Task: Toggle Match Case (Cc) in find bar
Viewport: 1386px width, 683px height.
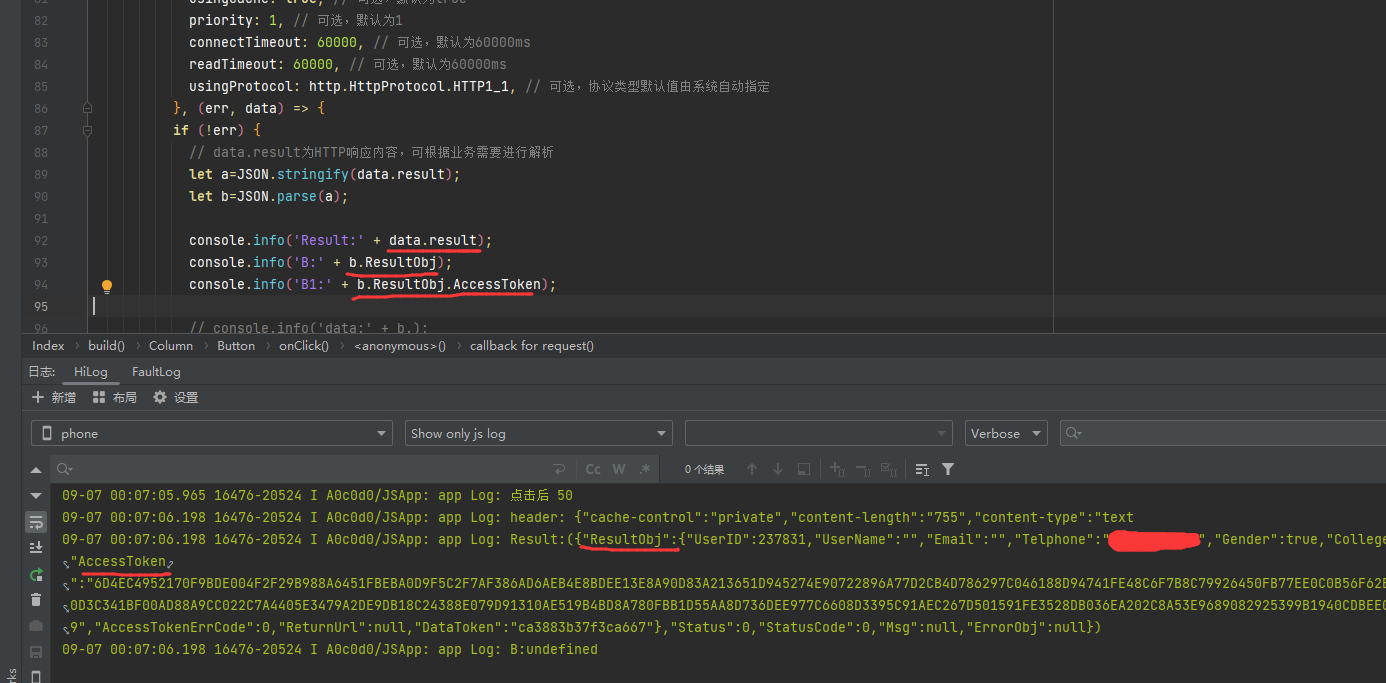Action: [593, 469]
